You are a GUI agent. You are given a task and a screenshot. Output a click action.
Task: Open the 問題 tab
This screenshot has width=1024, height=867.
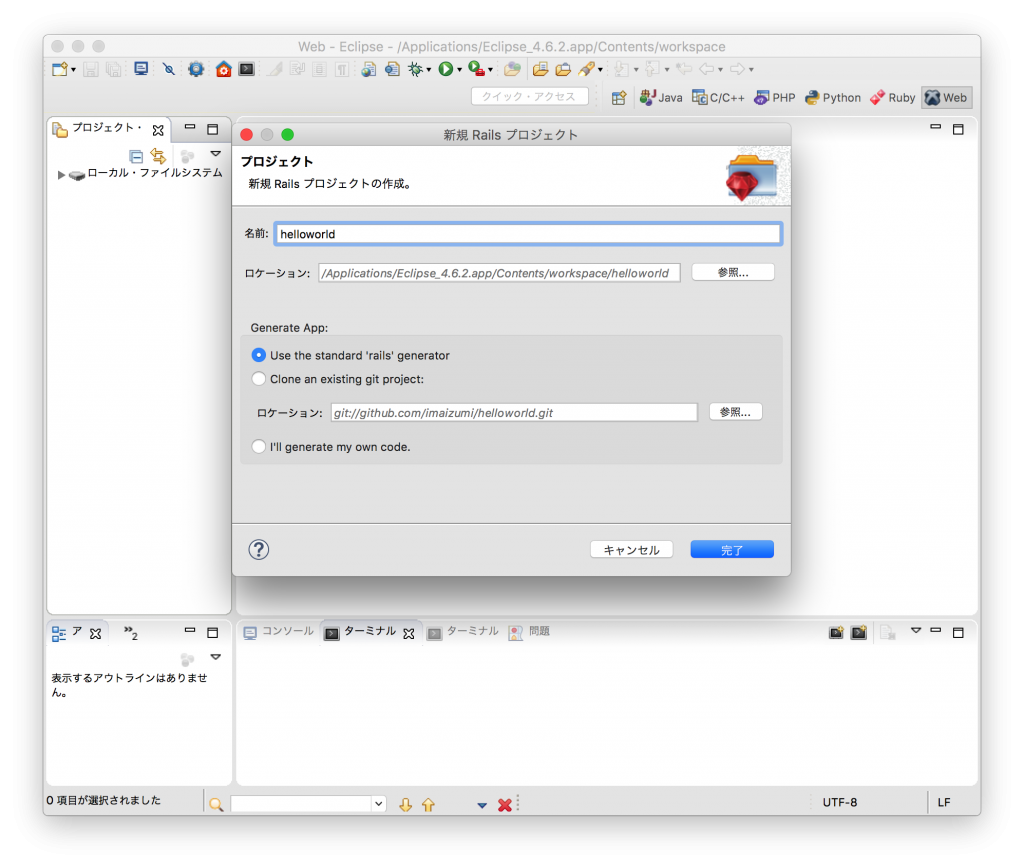coord(530,632)
